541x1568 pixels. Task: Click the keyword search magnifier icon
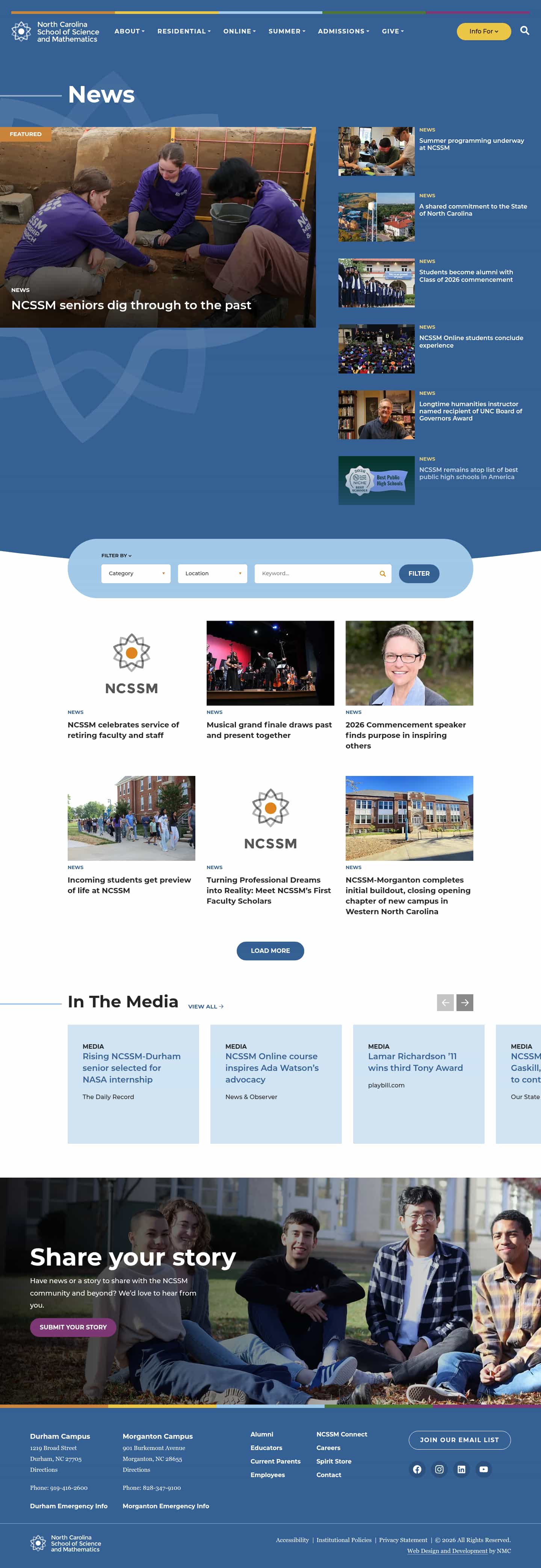(x=383, y=573)
